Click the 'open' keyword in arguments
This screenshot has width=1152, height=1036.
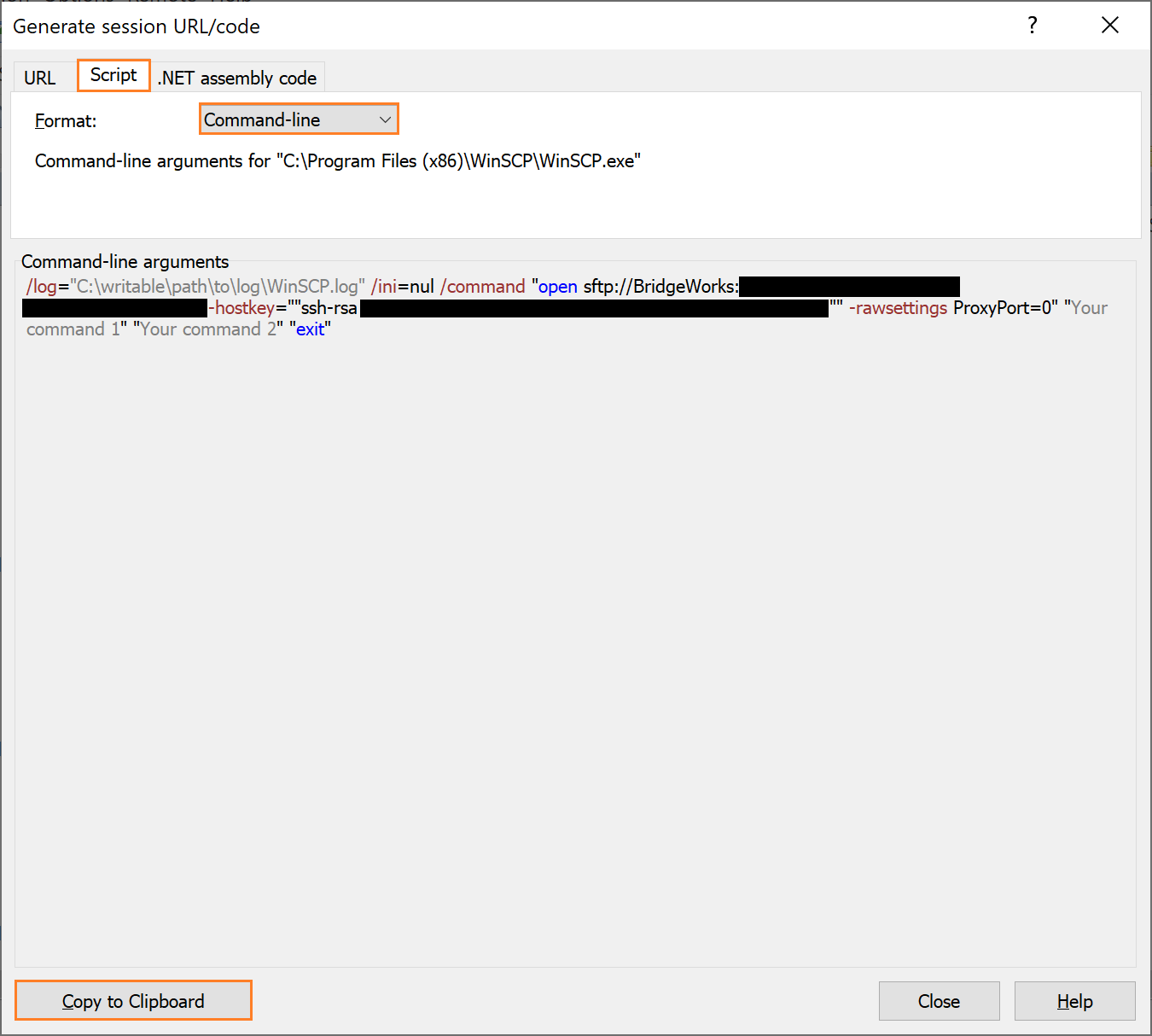(x=557, y=287)
